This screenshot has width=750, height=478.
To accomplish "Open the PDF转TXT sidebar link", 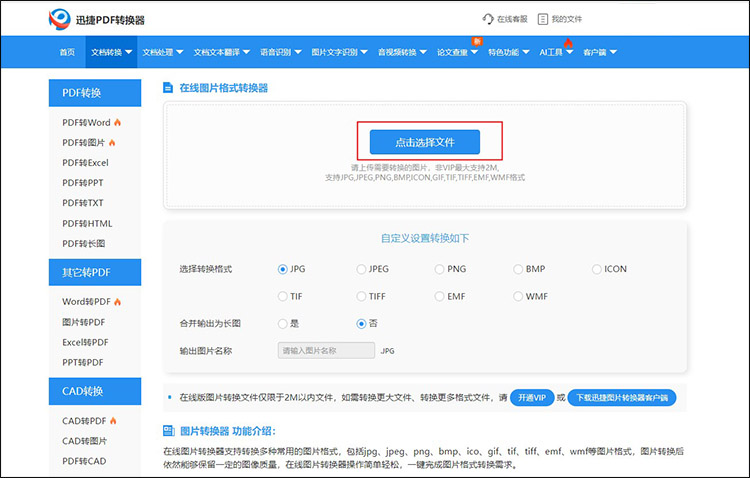I will 83,203.
